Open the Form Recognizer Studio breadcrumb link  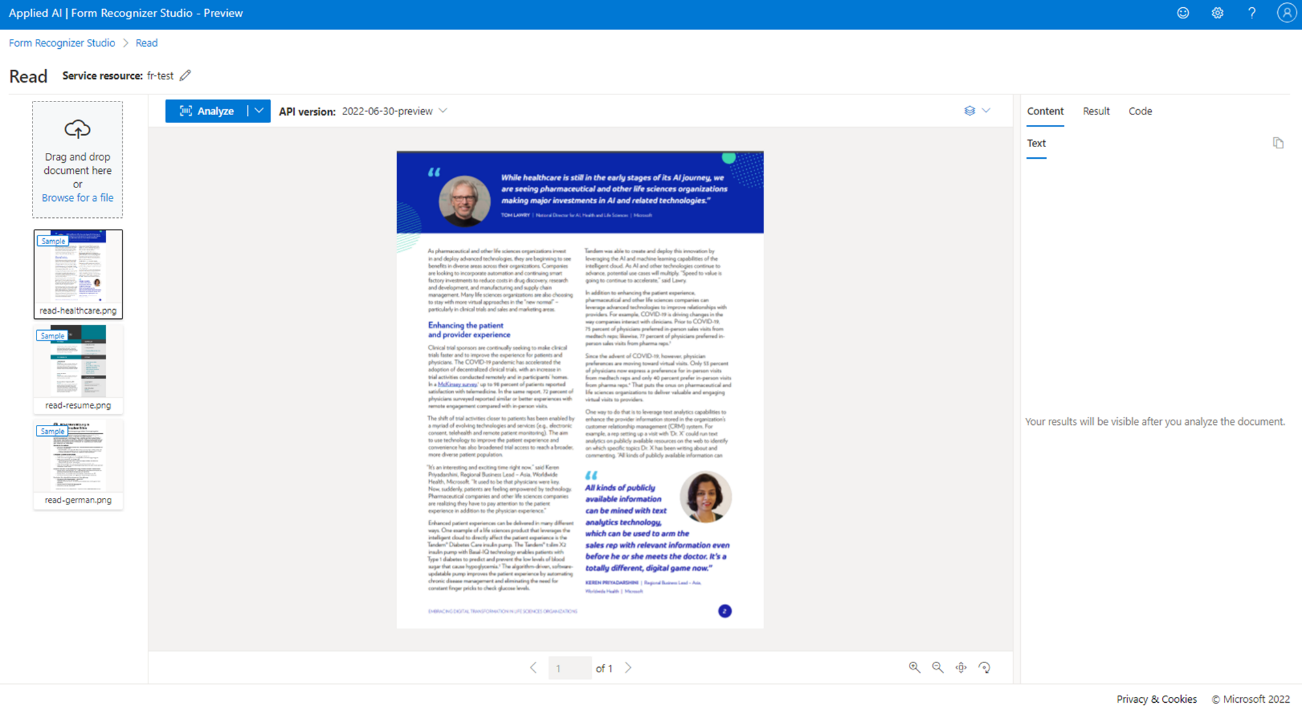point(62,43)
